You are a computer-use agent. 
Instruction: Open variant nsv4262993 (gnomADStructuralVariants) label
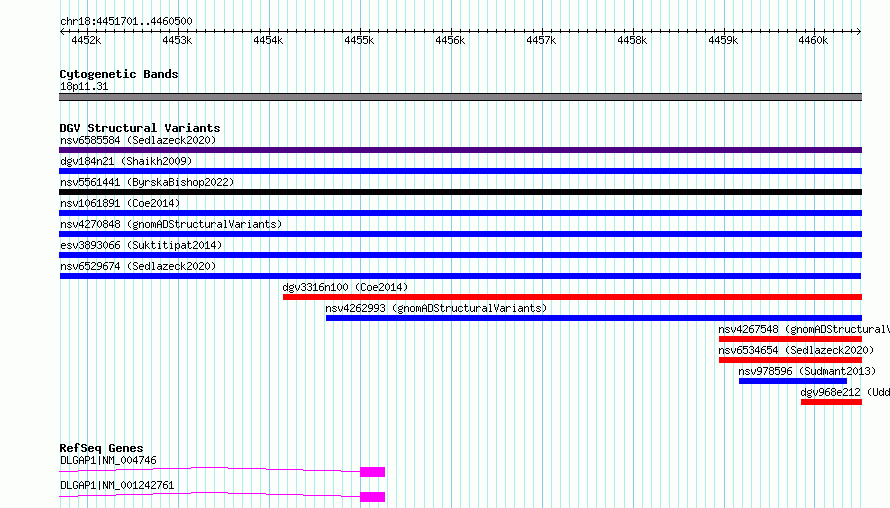point(436,308)
